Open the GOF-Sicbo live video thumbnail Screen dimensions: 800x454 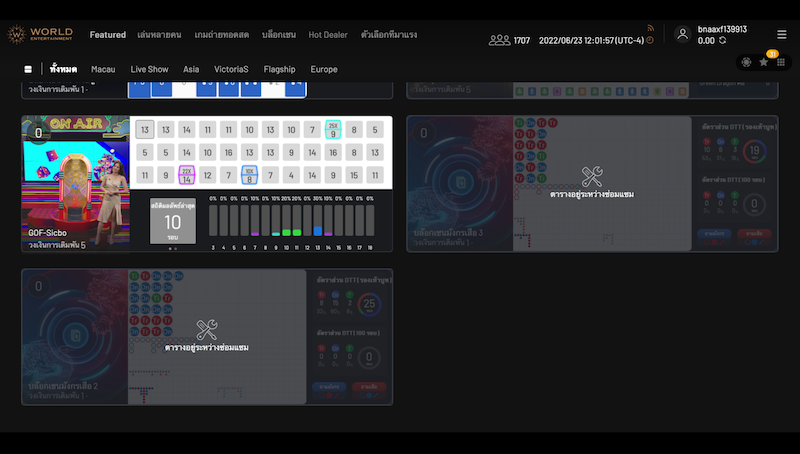pos(76,184)
